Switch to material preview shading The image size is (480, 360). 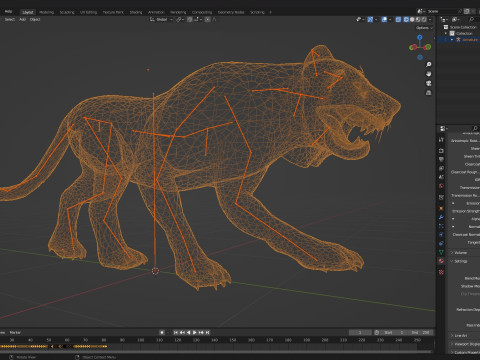(x=418, y=19)
